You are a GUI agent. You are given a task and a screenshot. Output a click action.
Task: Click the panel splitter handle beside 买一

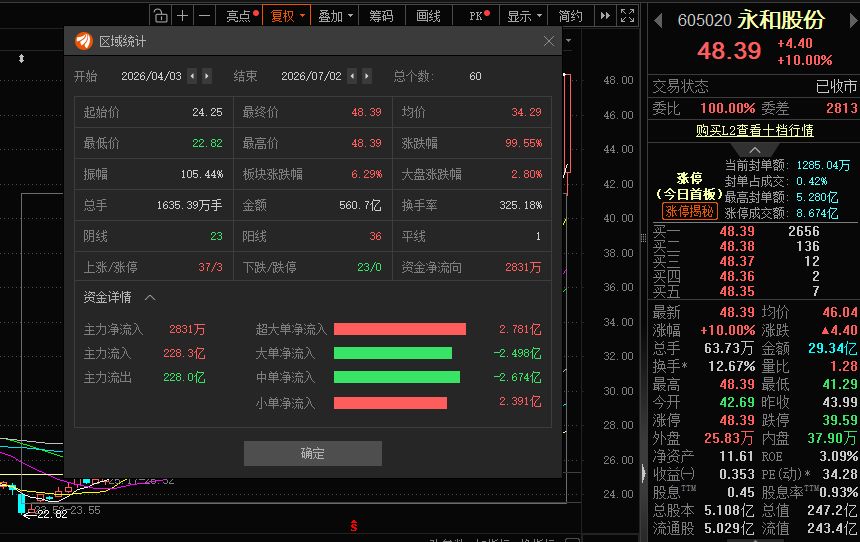tap(643, 238)
